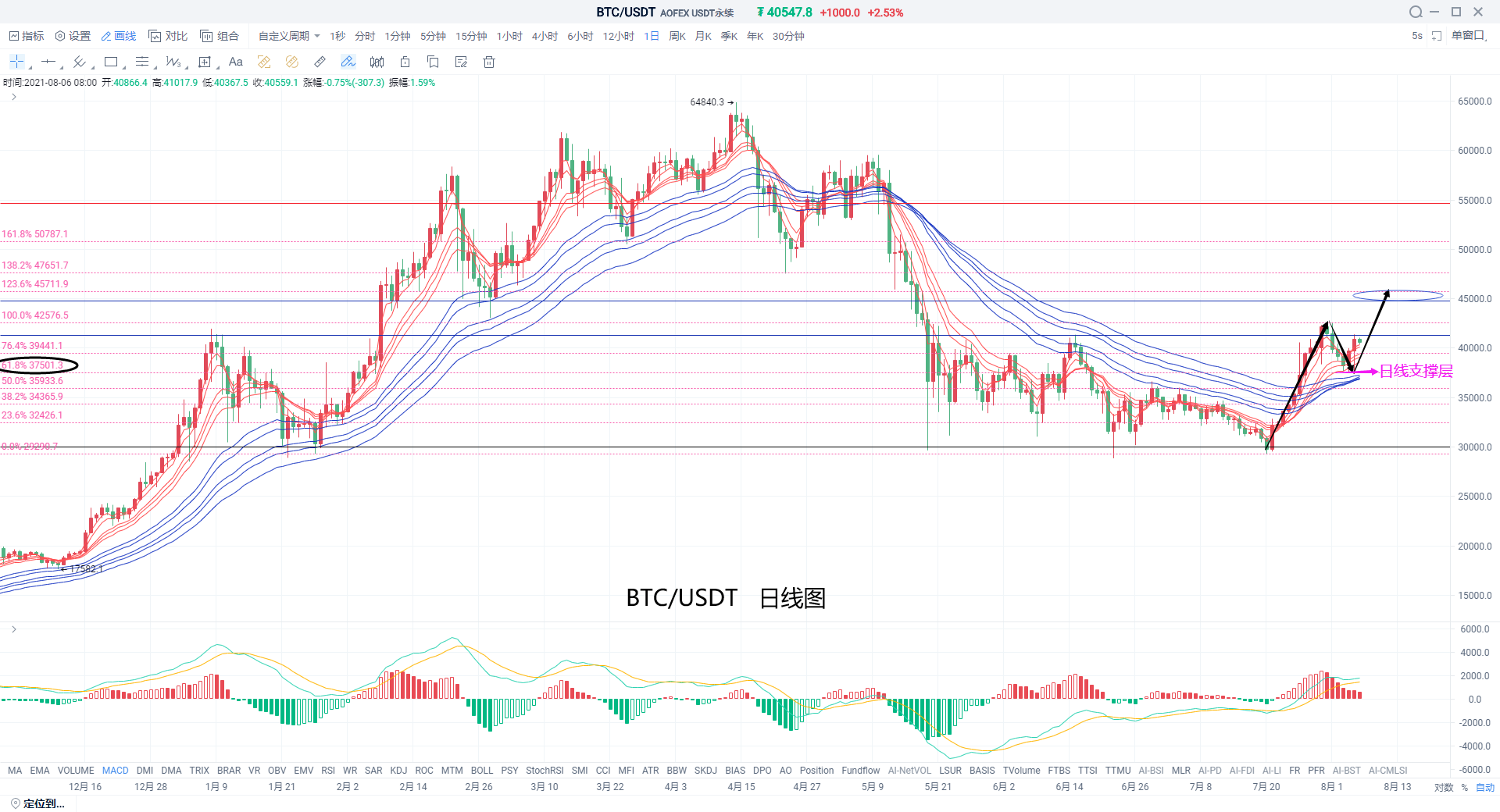Click the locate pin icon at bottom left

pyautogui.click(x=15, y=803)
